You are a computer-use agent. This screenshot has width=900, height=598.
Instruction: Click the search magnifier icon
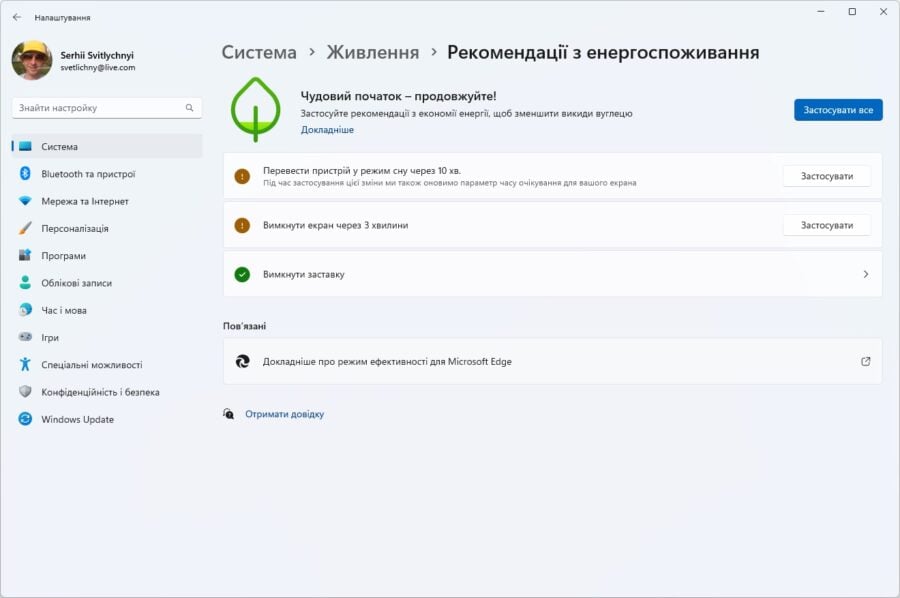point(189,108)
